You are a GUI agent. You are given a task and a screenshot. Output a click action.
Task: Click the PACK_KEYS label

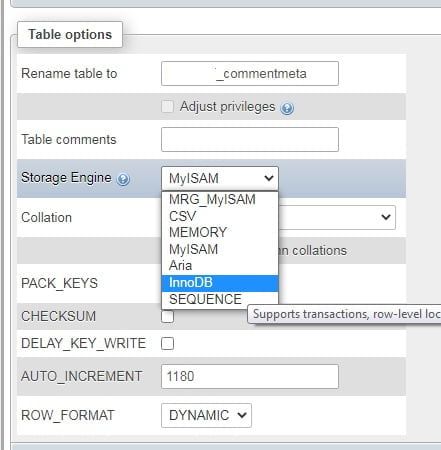(x=59, y=283)
